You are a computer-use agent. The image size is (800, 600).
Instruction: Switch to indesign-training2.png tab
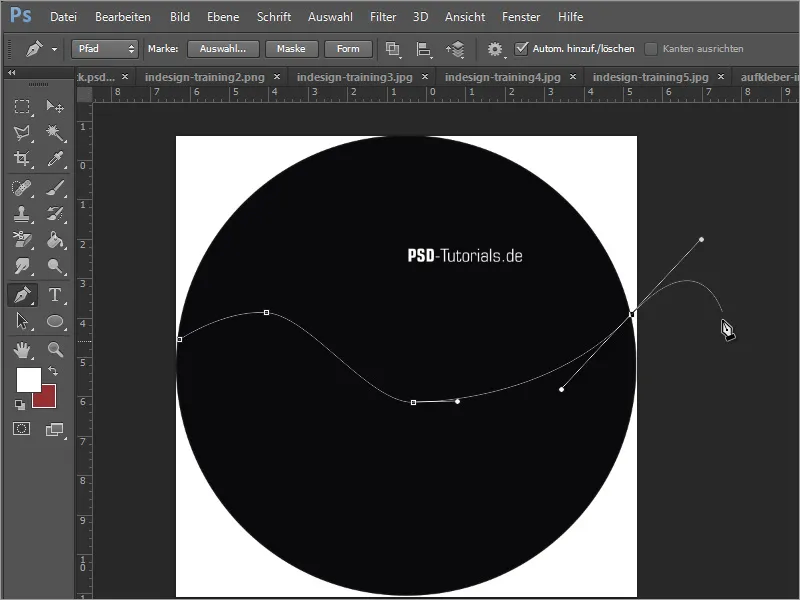pyautogui.click(x=205, y=77)
